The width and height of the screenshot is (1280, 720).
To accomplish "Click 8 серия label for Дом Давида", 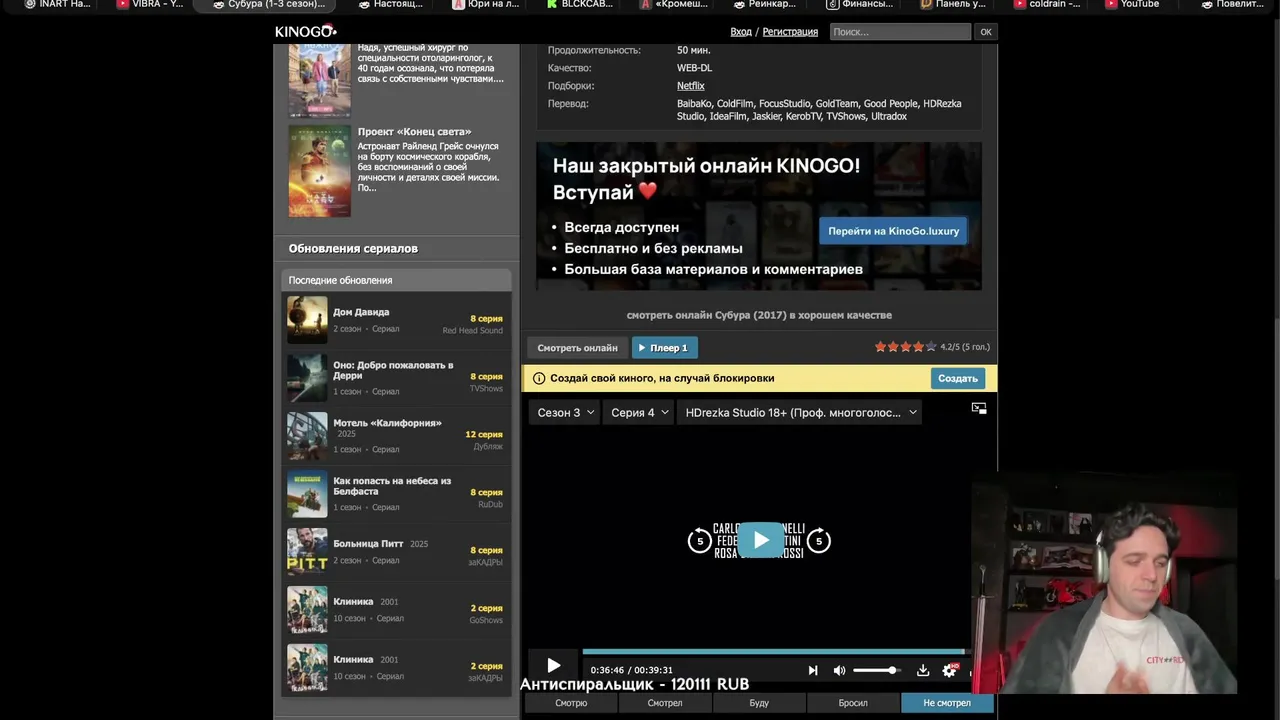I will [486, 319].
